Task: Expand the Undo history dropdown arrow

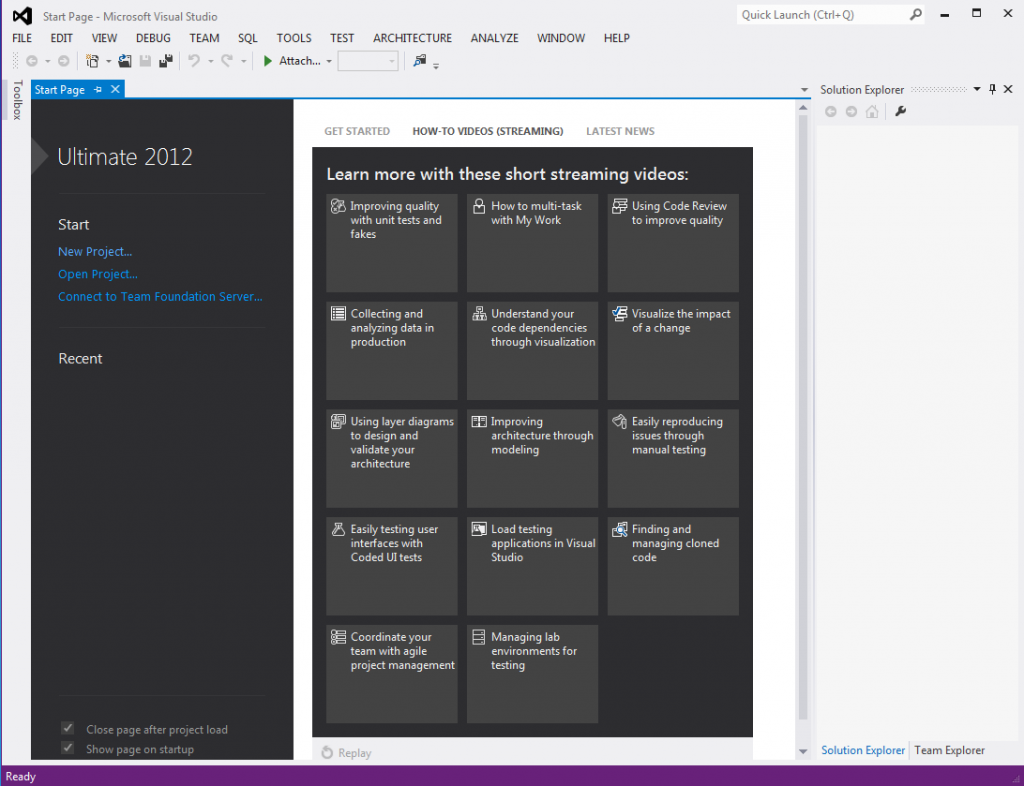Action: pos(210,61)
